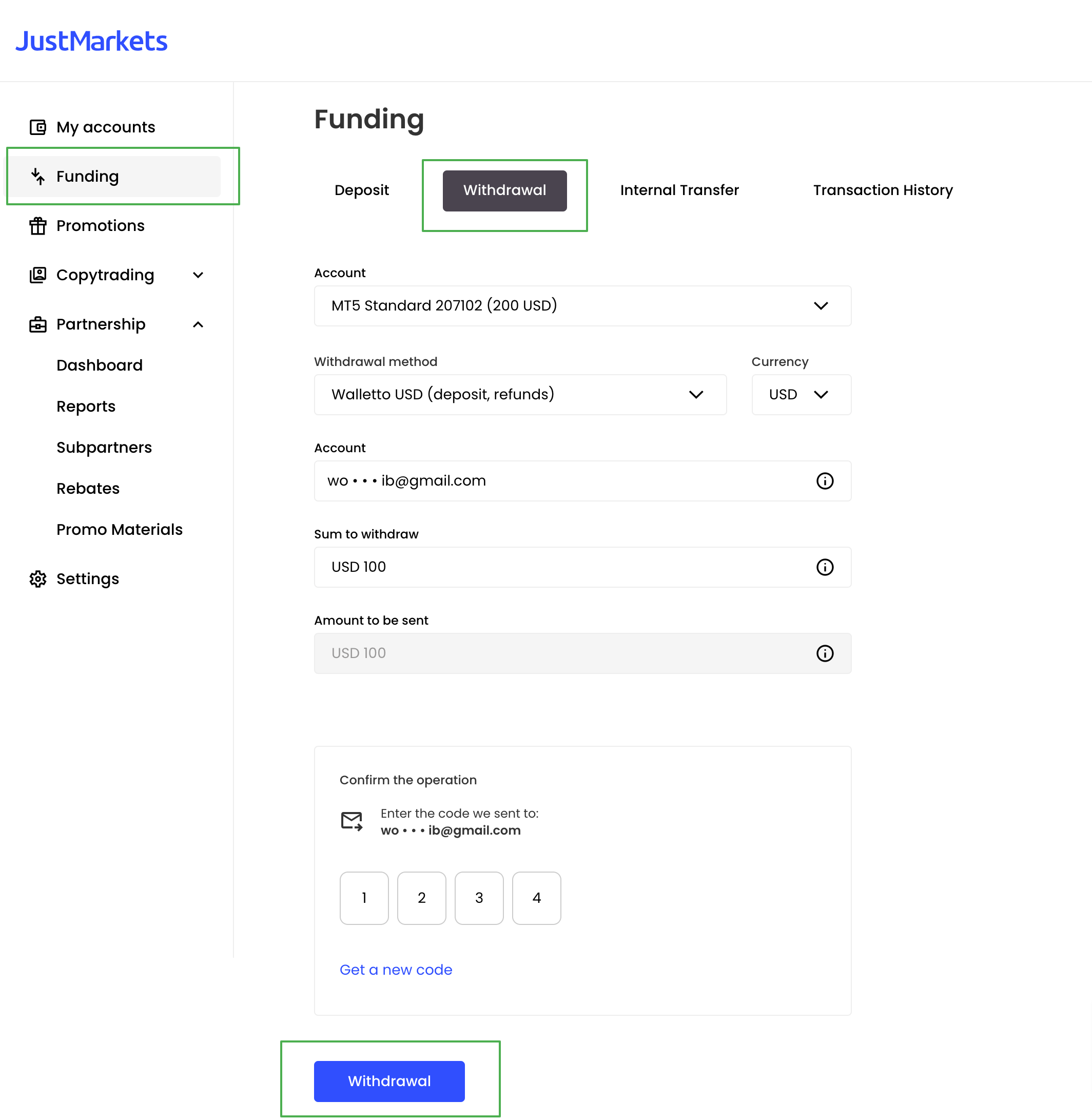This screenshot has width=1092, height=1120.
Task: Open the Currency selector showing USD
Action: (801, 395)
